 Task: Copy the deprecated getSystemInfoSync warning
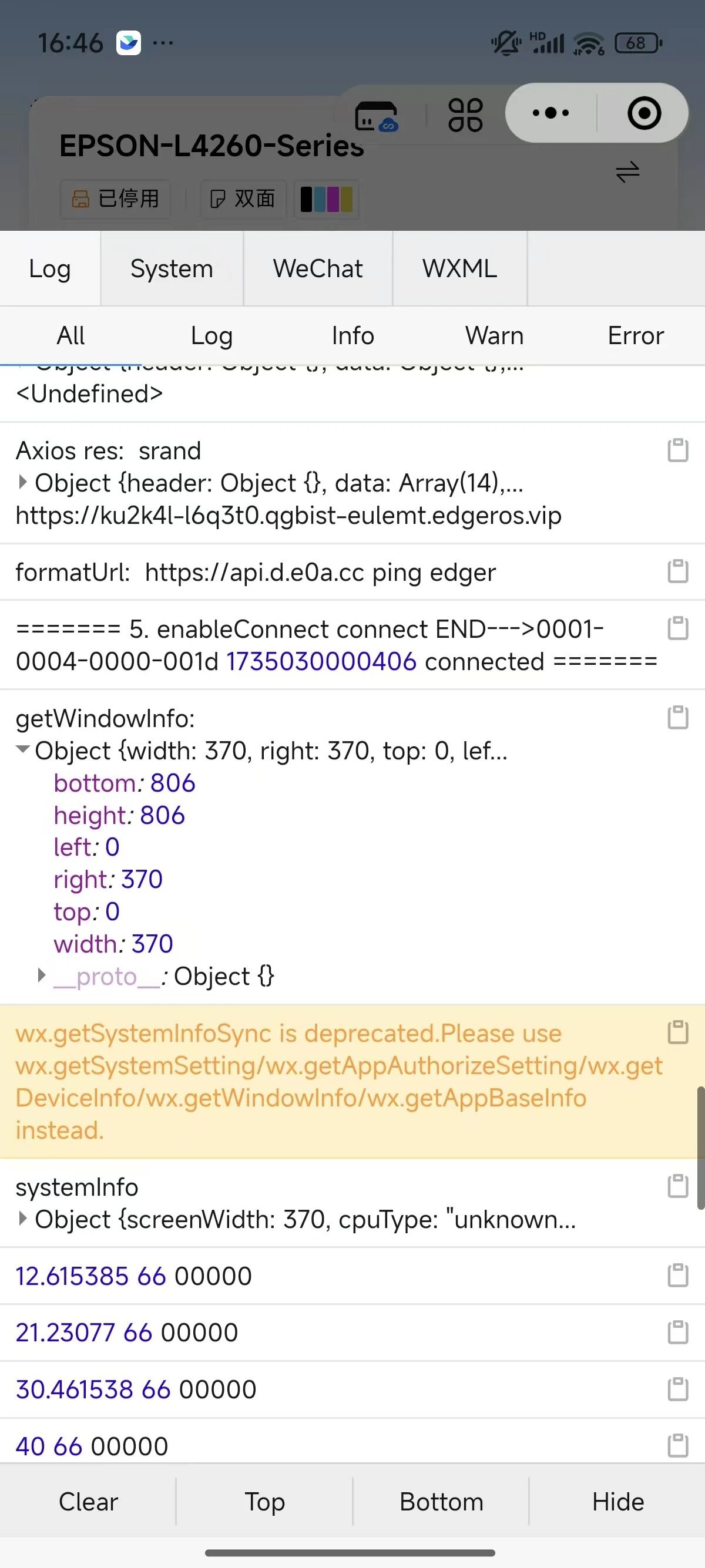(x=677, y=1032)
